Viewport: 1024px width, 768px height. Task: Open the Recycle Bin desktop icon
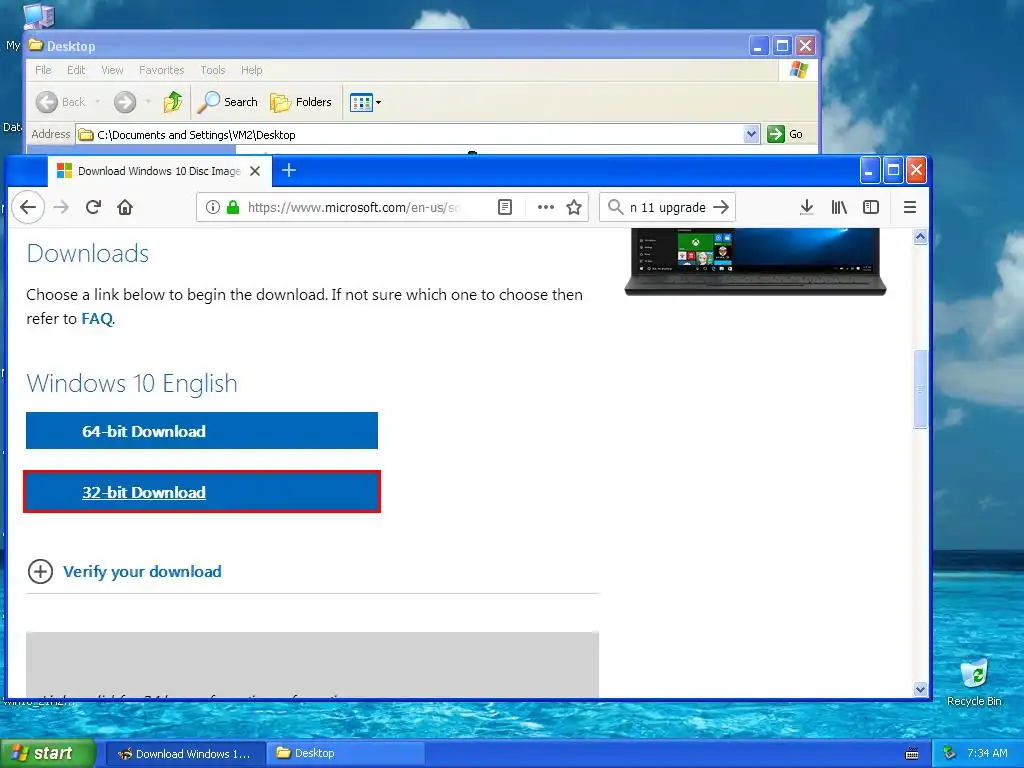pos(974,682)
